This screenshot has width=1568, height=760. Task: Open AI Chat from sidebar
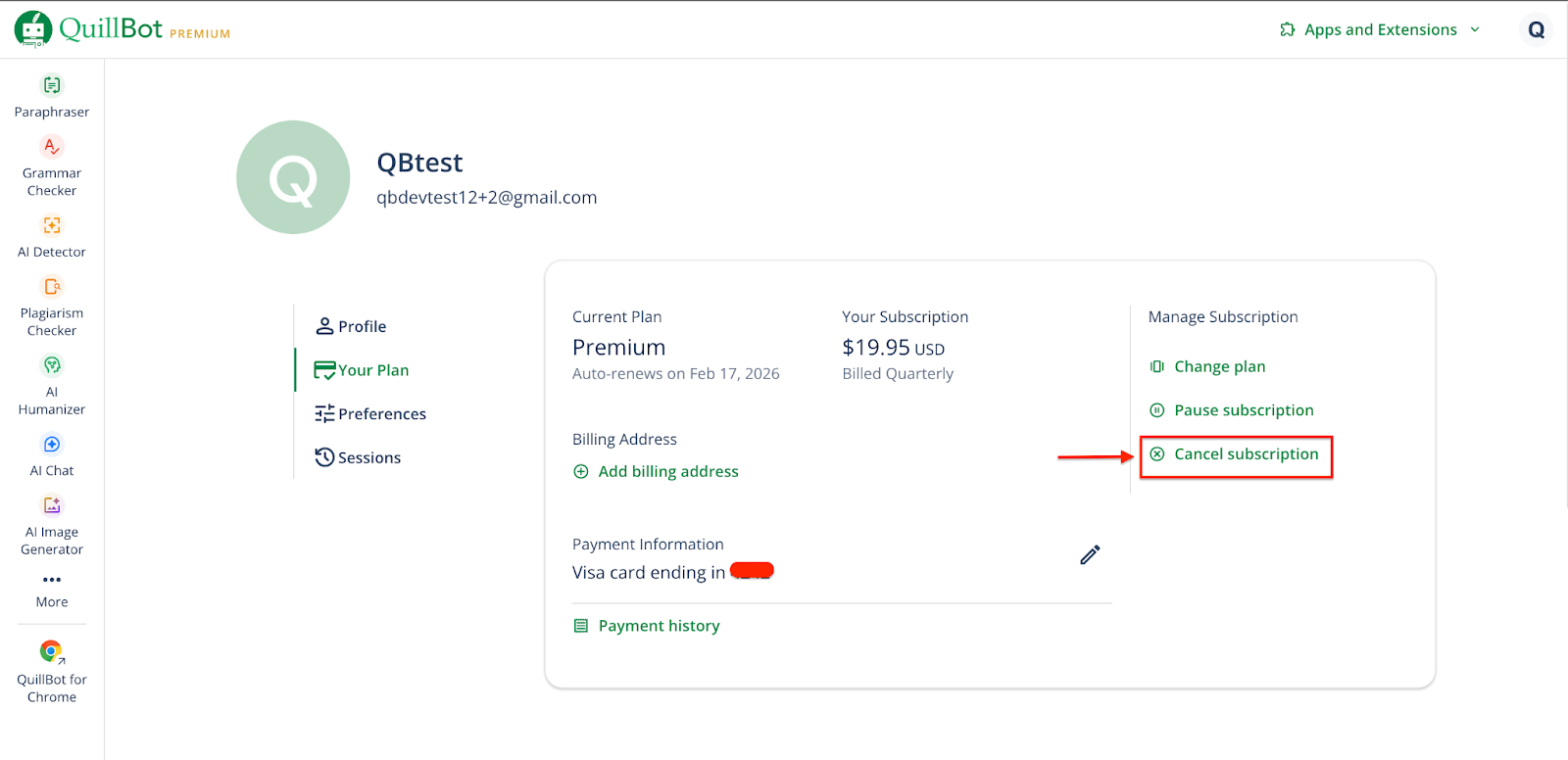point(52,455)
